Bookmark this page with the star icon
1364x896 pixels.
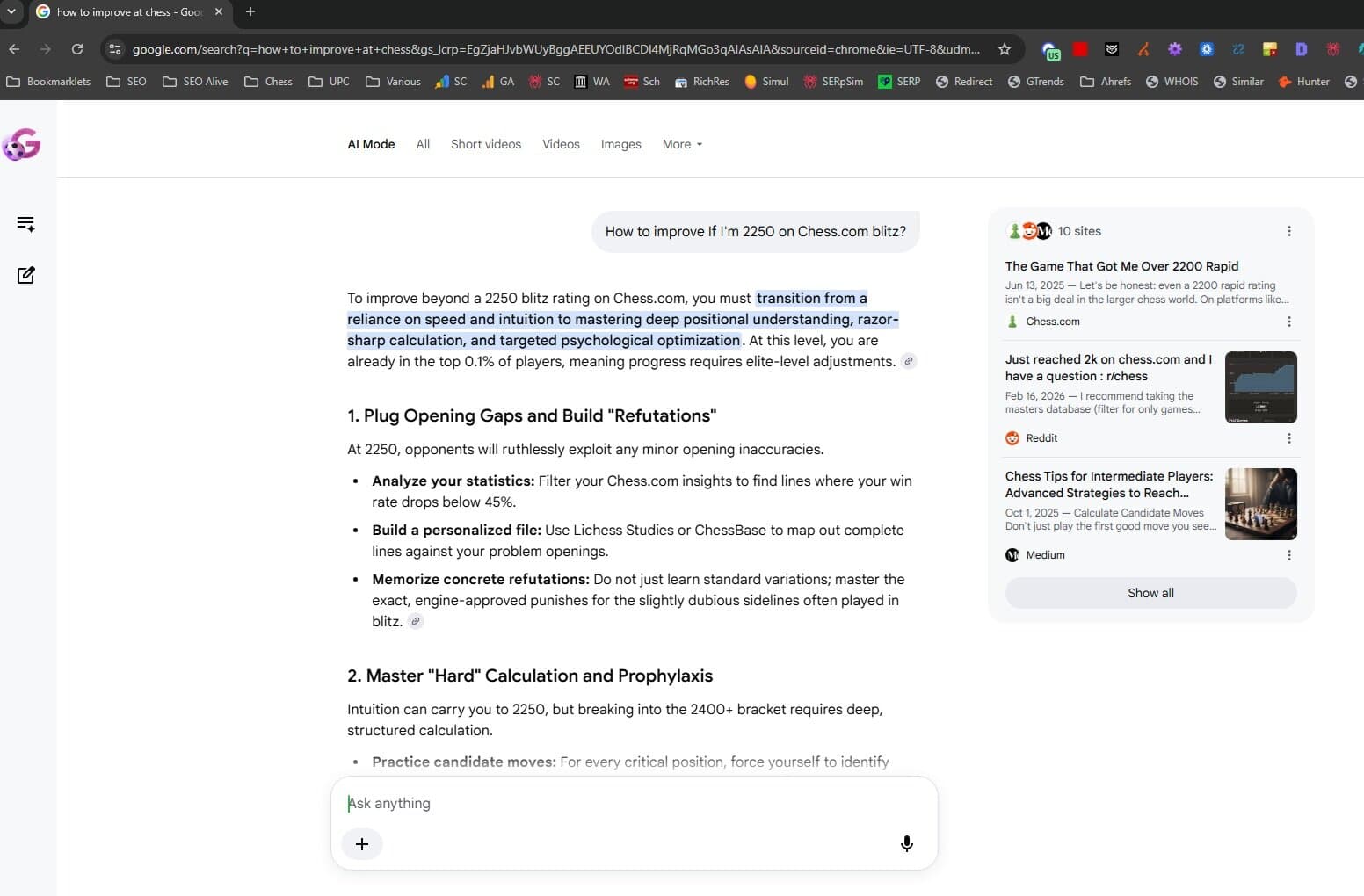1005,49
